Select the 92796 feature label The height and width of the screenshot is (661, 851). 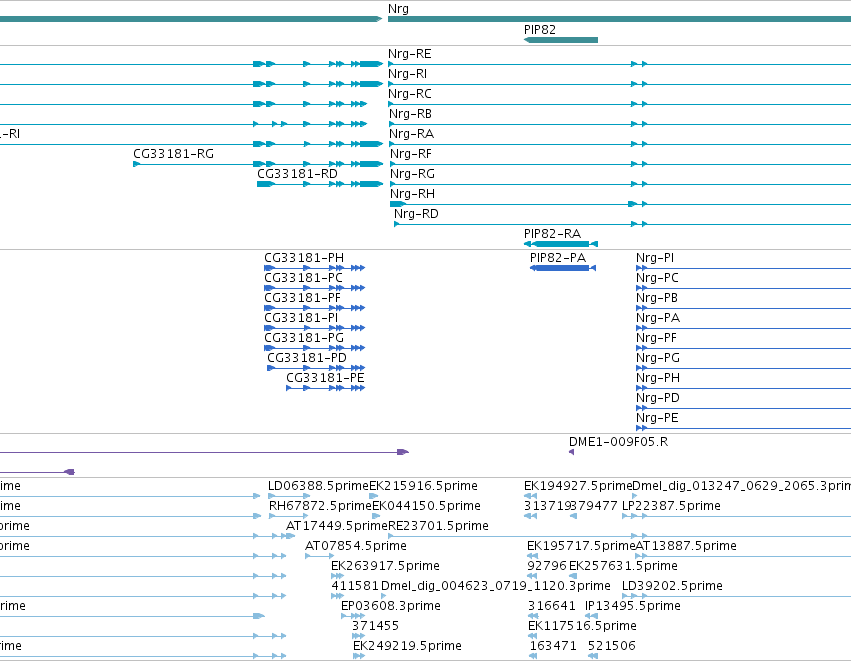click(x=547, y=567)
